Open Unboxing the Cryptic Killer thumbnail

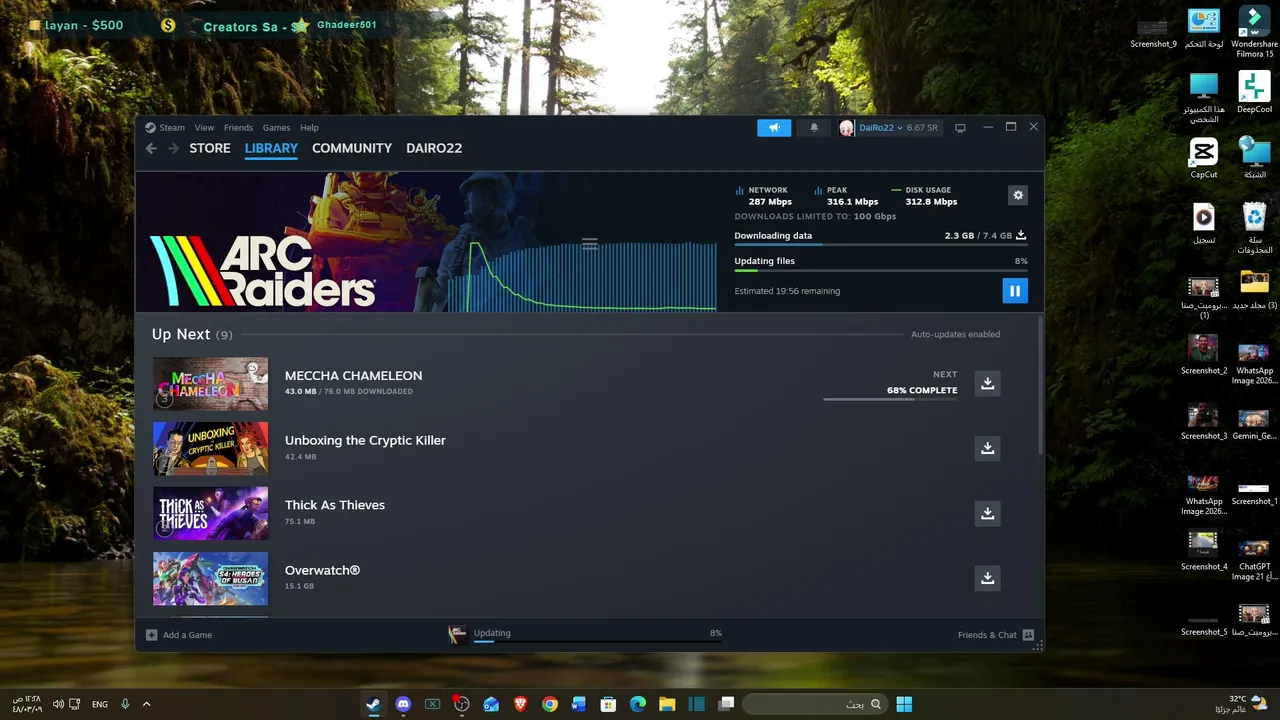coord(210,448)
